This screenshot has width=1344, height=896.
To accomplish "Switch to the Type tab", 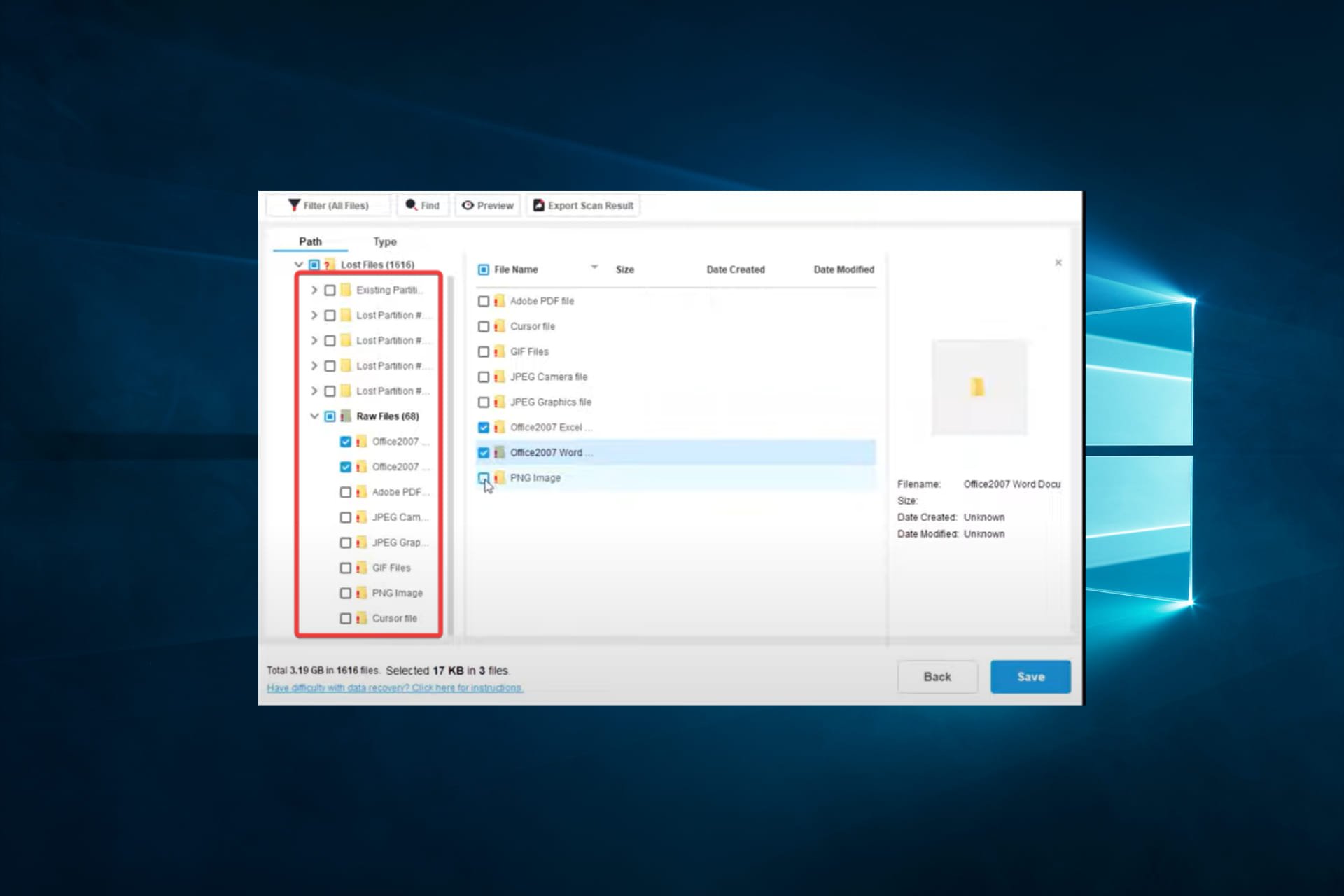I will coord(384,241).
